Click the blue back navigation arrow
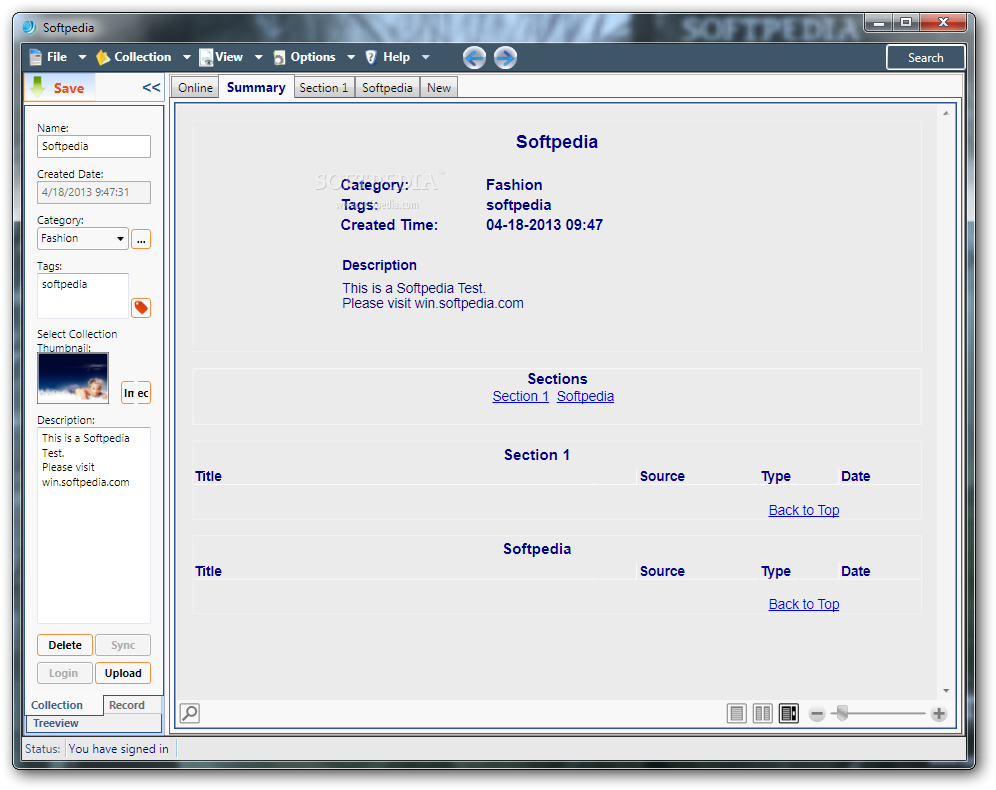This screenshot has width=996, height=790. click(474, 58)
